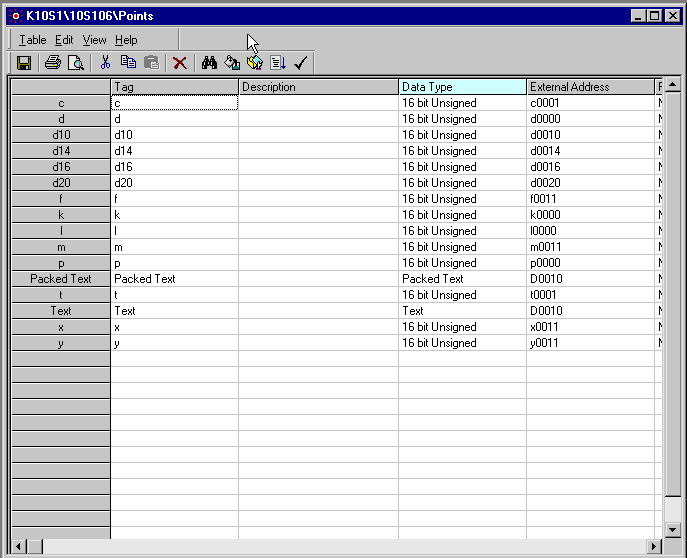Image resolution: width=687 pixels, height=558 pixels.
Task: Click the Tag cell d14
Action: click(175, 151)
